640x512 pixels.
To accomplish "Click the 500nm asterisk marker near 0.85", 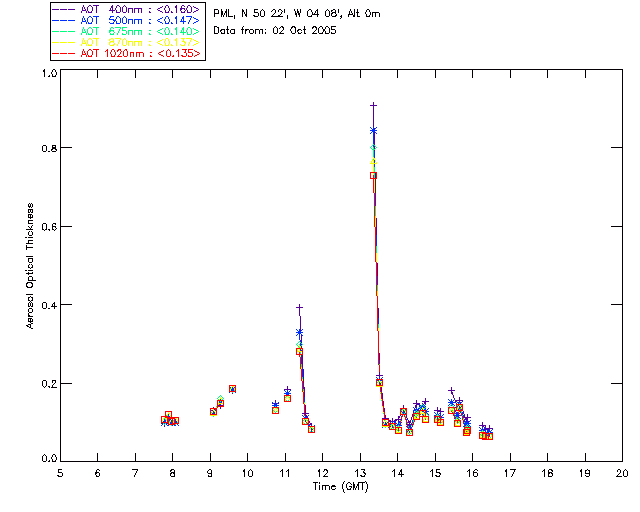I will 373,131.
